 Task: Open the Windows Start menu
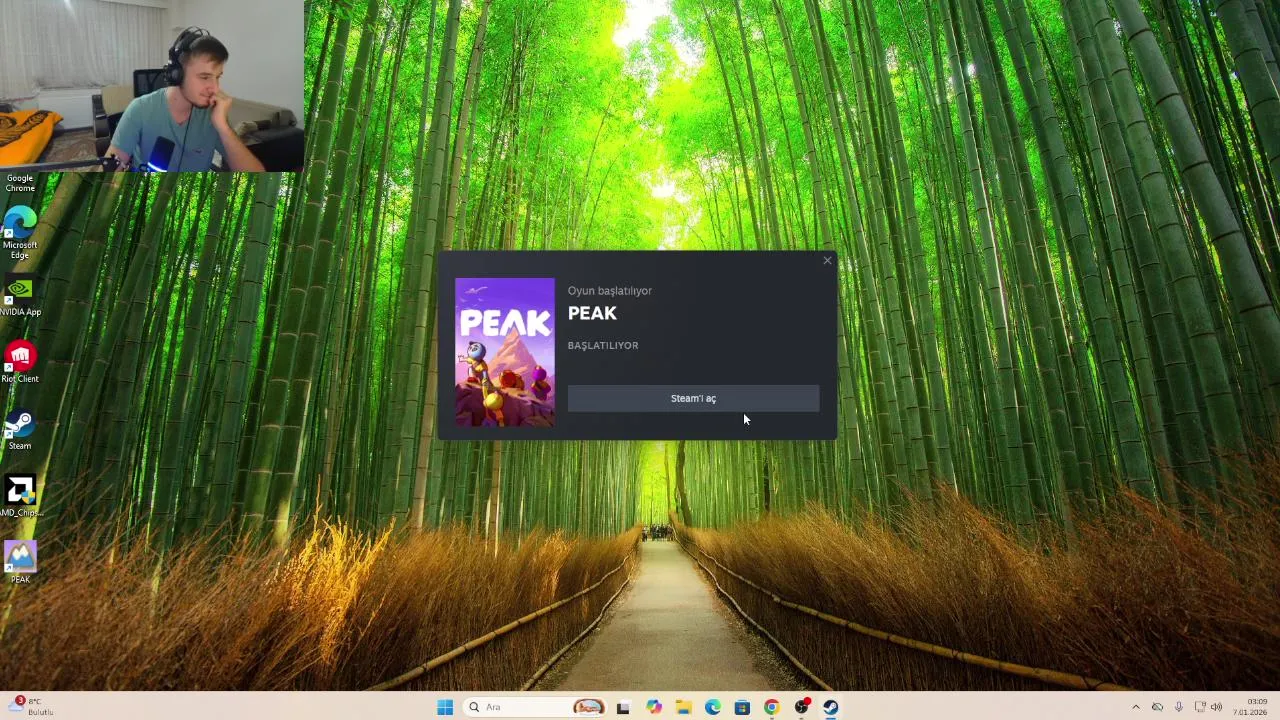[445, 707]
